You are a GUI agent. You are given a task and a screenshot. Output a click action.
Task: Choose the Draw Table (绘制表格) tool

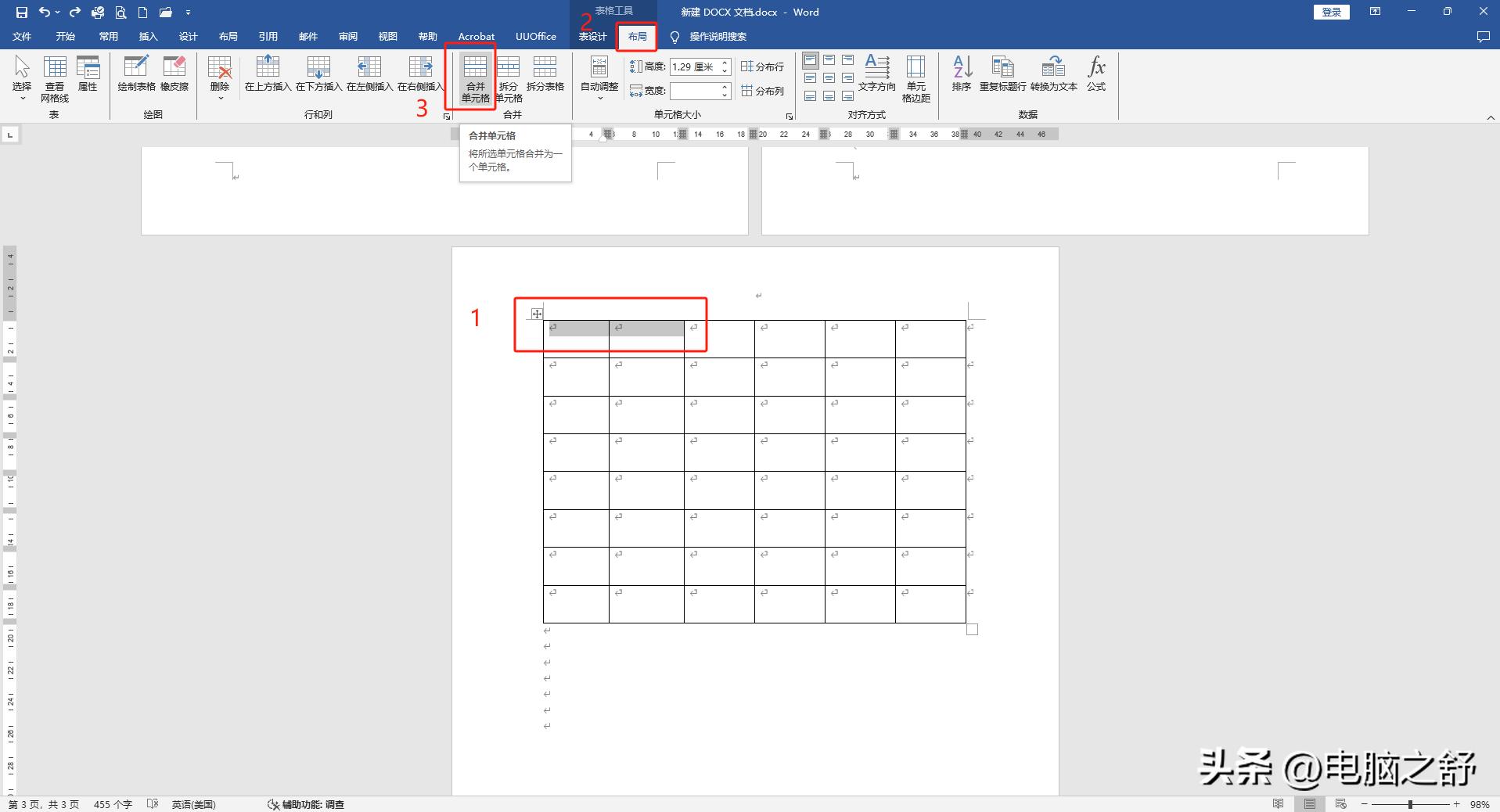(136, 75)
